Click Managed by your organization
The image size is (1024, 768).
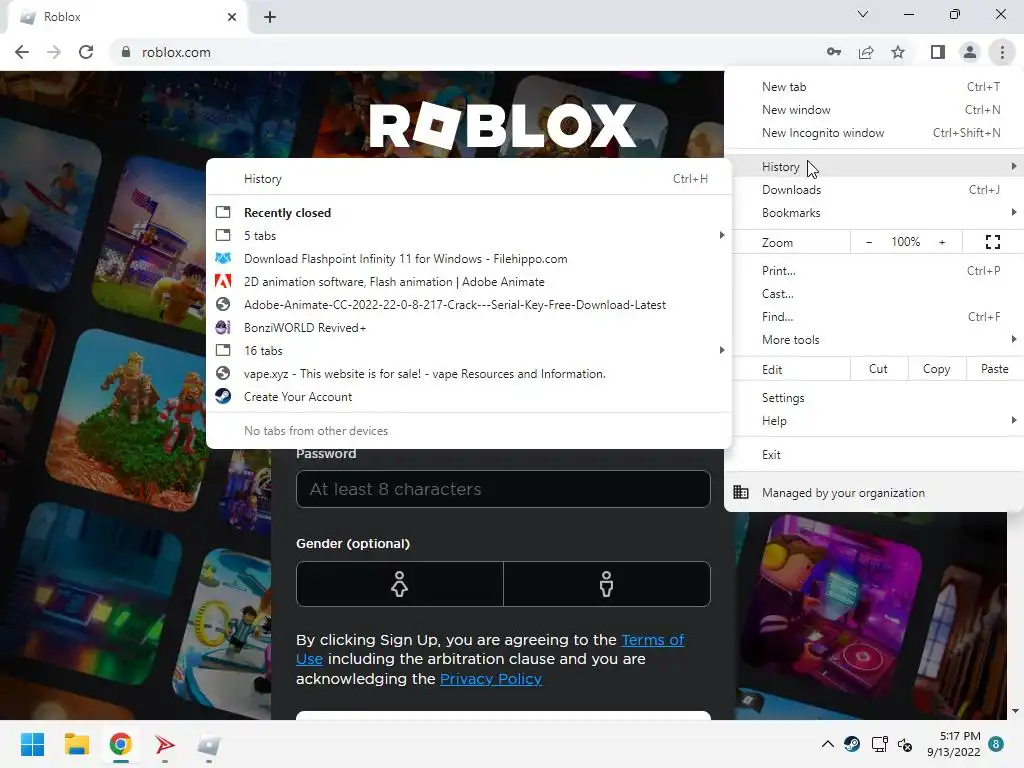[x=874, y=493]
